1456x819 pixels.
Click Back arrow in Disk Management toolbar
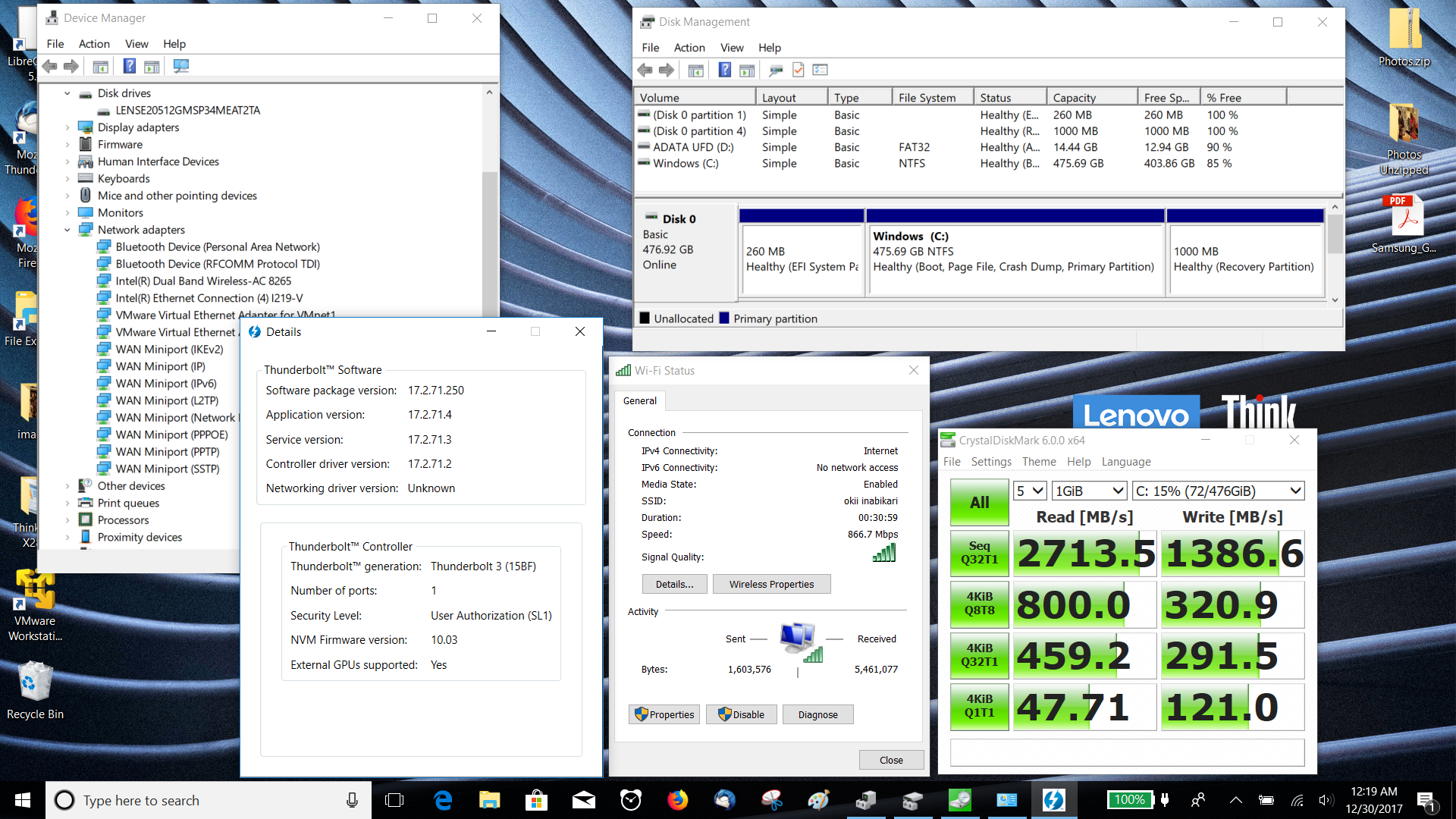645,71
